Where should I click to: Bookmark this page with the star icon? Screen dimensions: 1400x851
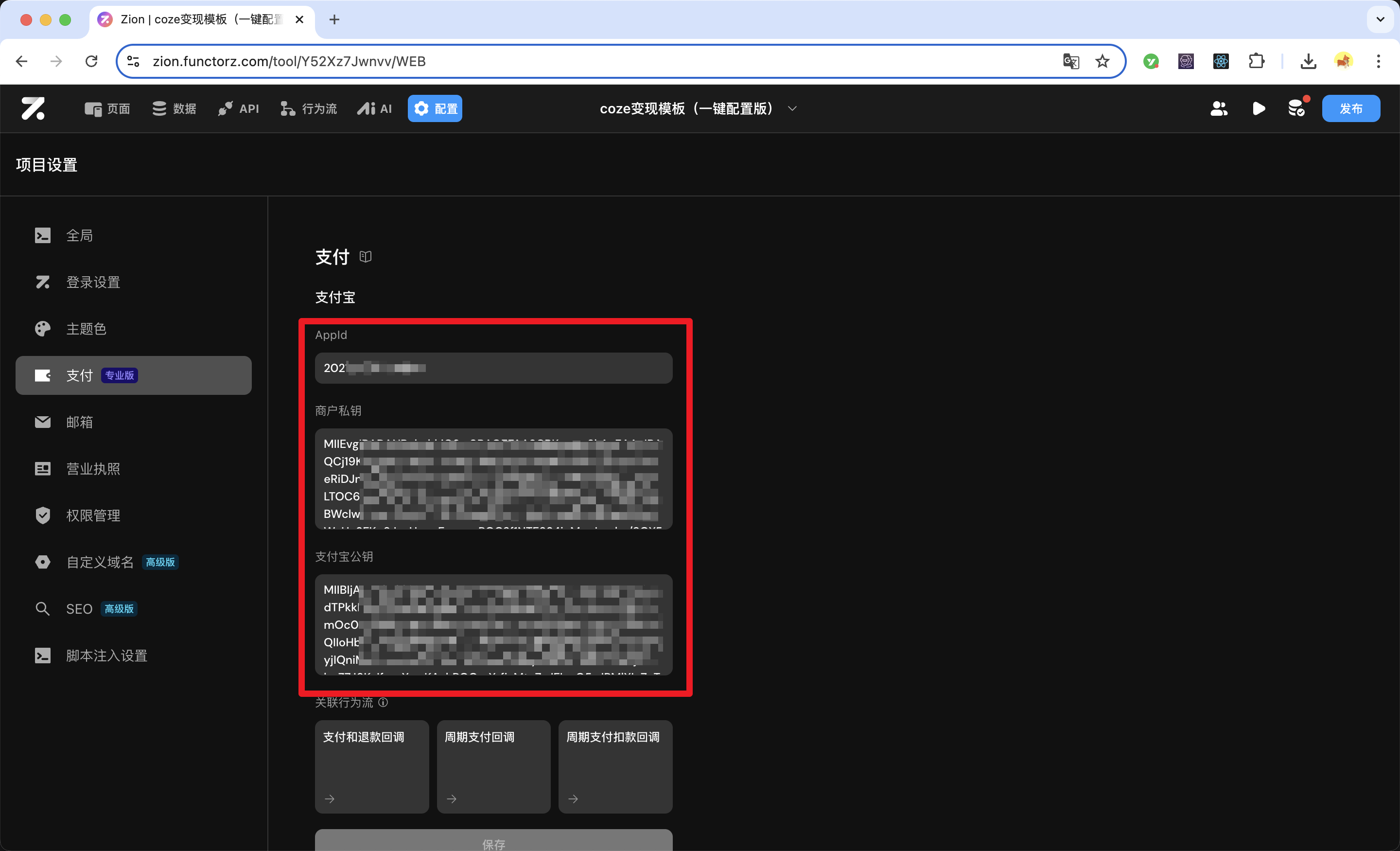tap(1102, 61)
